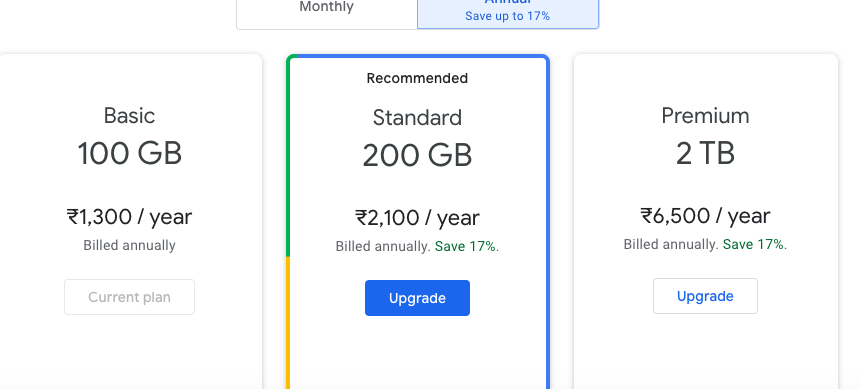861x389 pixels.
Task: Click the ₹1,300 / year price
Action: coord(130,217)
